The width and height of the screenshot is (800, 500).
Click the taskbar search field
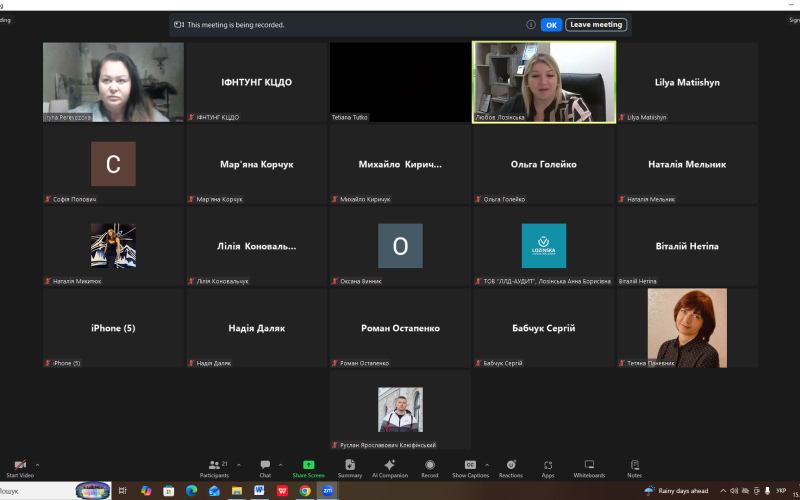click(x=55, y=491)
